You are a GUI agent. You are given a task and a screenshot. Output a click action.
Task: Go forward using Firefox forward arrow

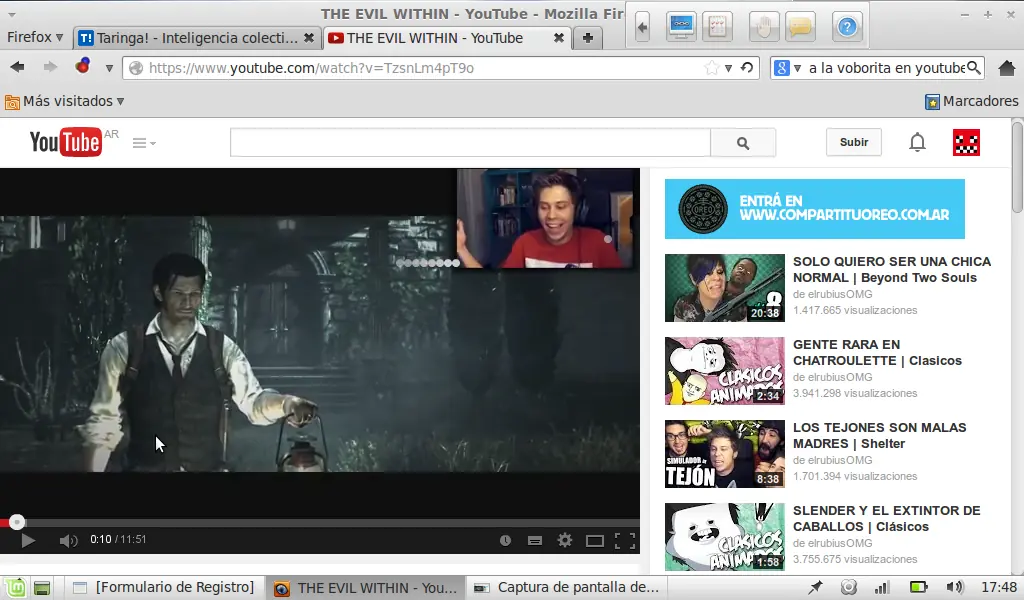(50, 67)
